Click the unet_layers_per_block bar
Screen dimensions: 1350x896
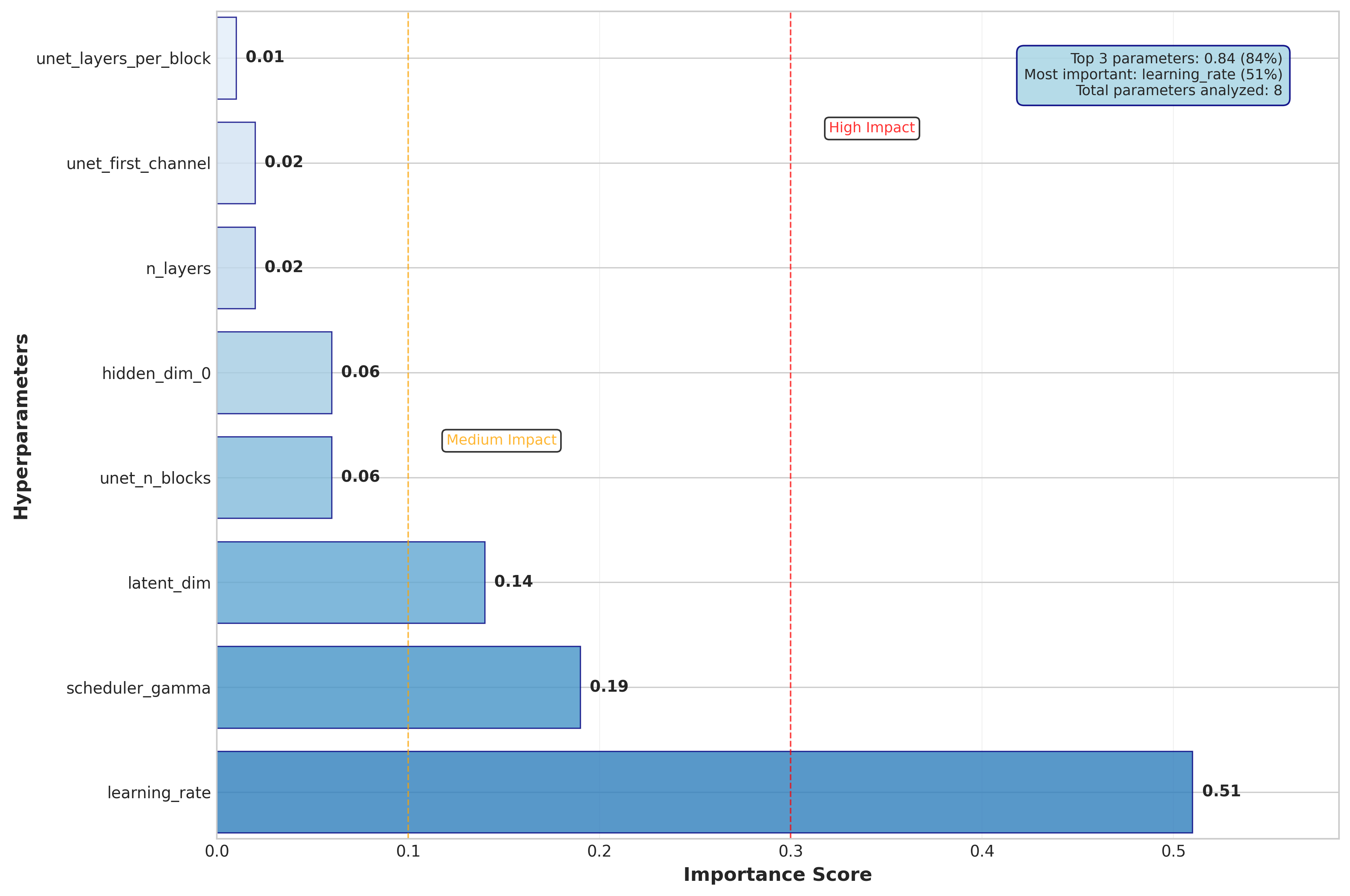227,58
